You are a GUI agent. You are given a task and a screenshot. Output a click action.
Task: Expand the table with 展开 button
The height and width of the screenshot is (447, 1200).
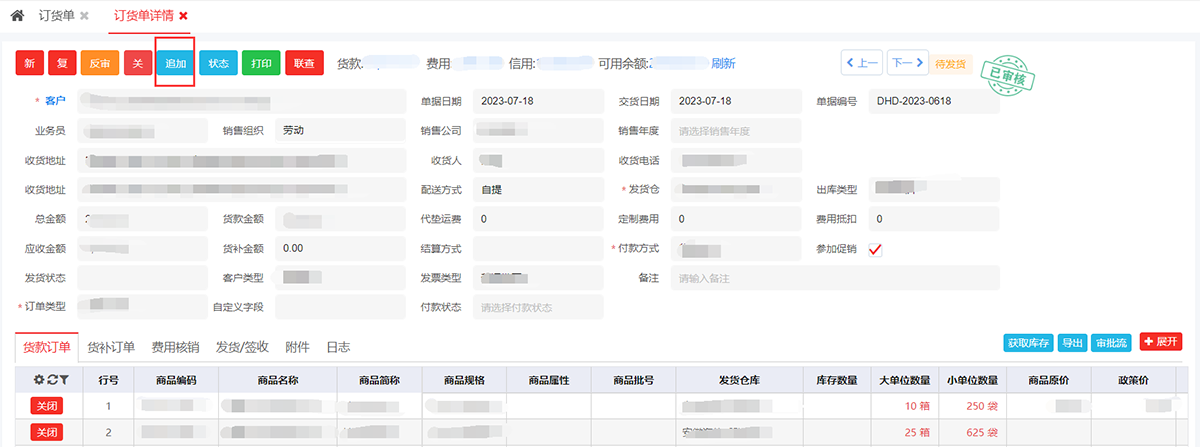pyautogui.click(x=1161, y=342)
